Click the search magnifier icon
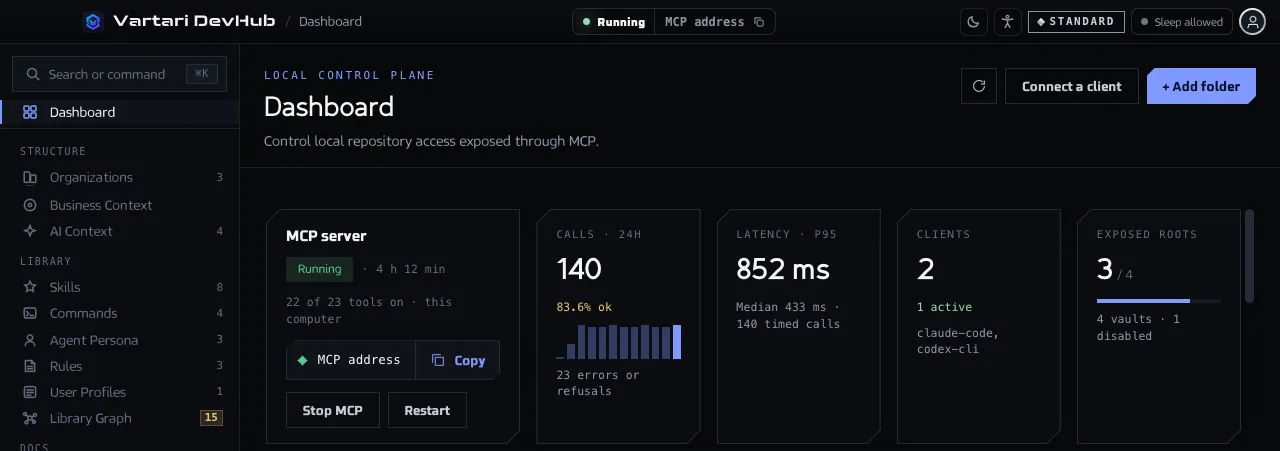The width and height of the screenshot is (1280, 451). [33, 74]
